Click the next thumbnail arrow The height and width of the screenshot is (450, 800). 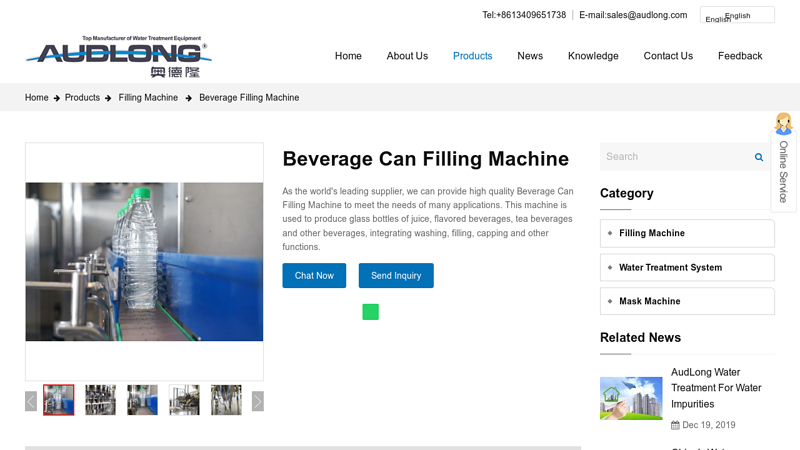pos(258,401)
